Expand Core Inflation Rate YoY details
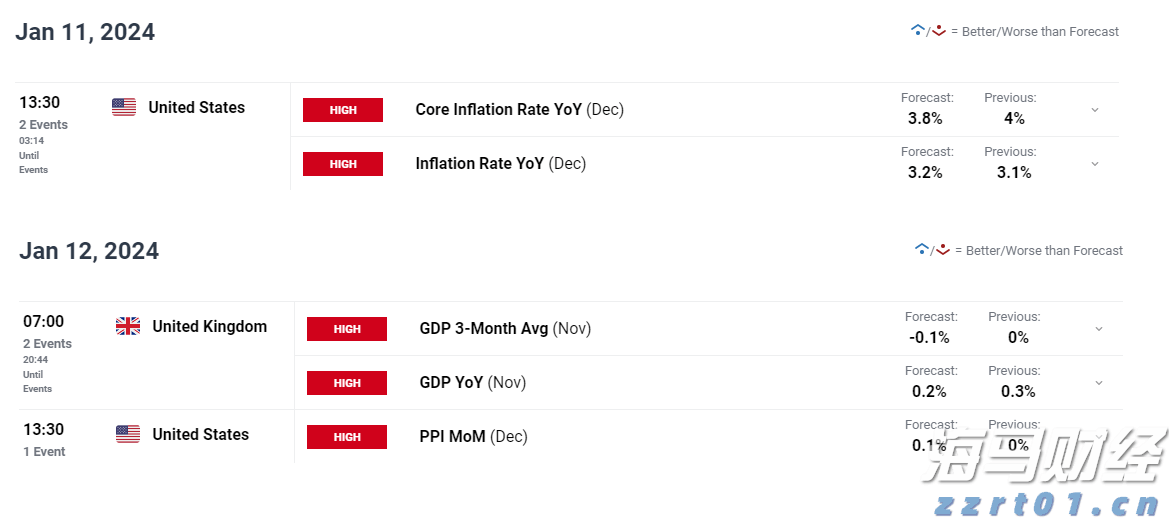The image size is (1169, 520). click(x=1095, y=110)
